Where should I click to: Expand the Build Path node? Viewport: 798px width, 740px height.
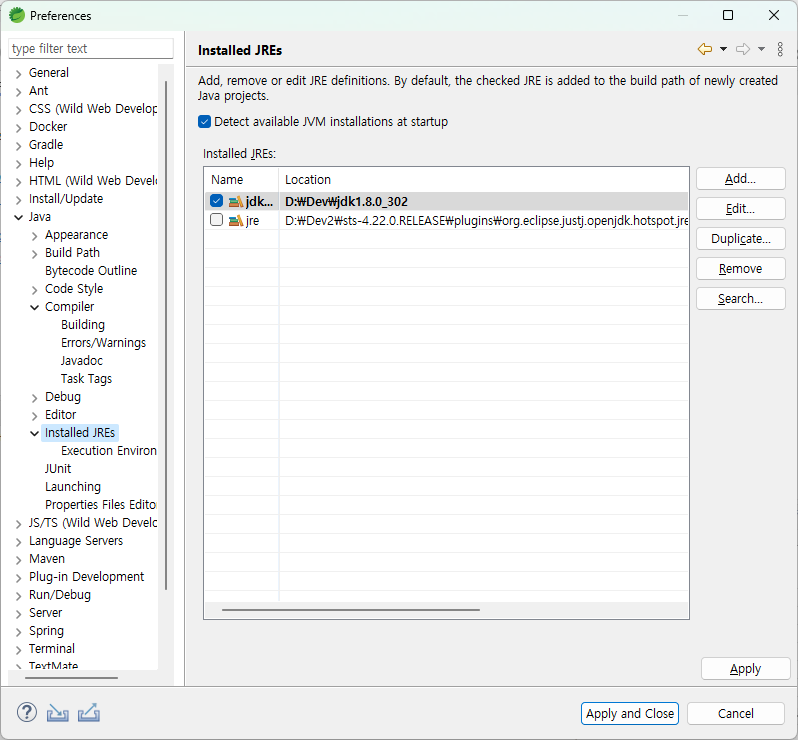pos(35,253)
